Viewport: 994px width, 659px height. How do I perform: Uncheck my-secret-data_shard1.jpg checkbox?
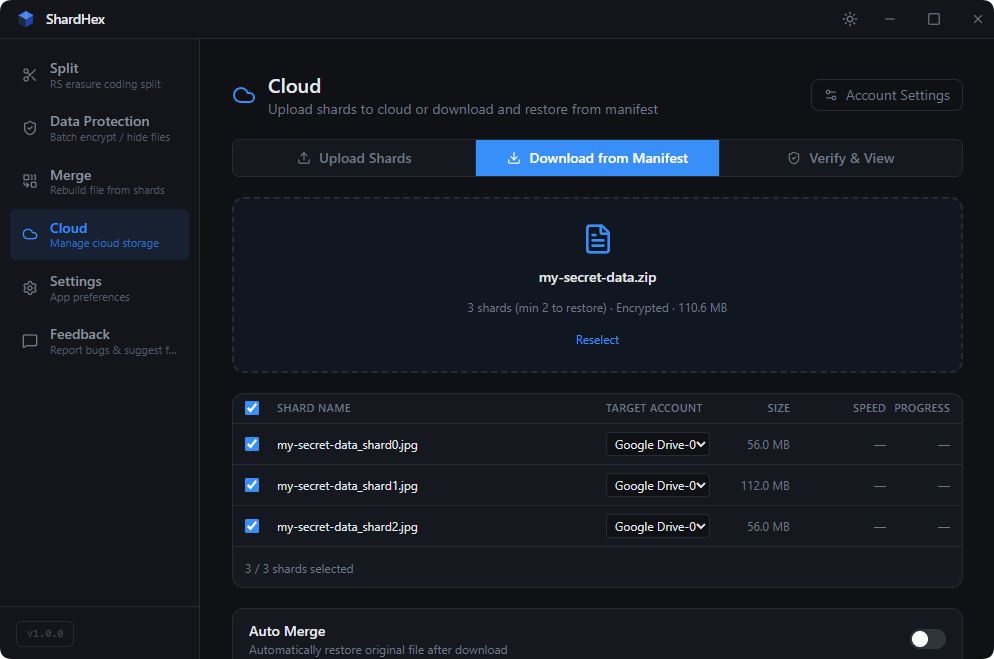pyautogui.click(x=252, y=485)
